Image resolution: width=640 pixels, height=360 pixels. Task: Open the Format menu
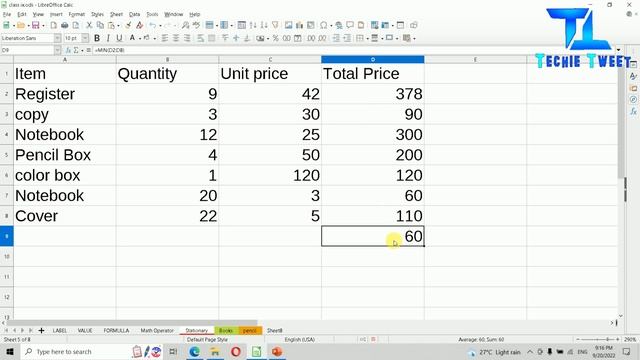pos(76,14)
